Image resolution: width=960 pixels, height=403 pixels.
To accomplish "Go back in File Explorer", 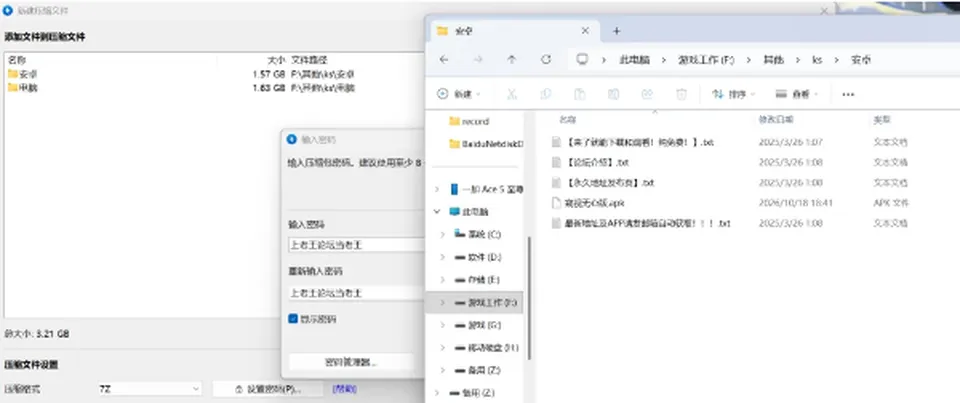I will [444, 59].
